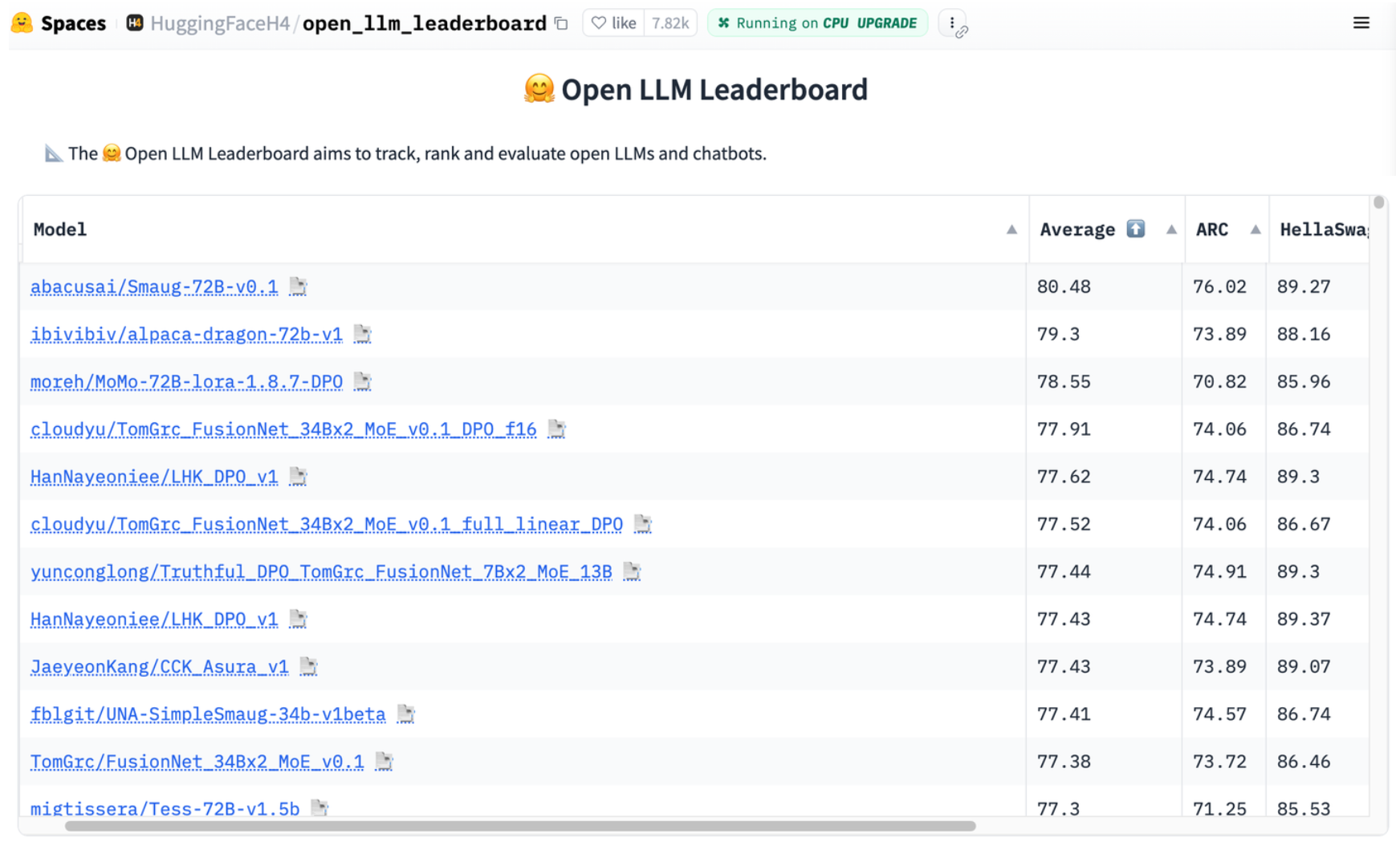This screenshot has height=846, width=1400.
Task: Open details icon for full_linear_DPO row
Action: (x=642, y=524)
